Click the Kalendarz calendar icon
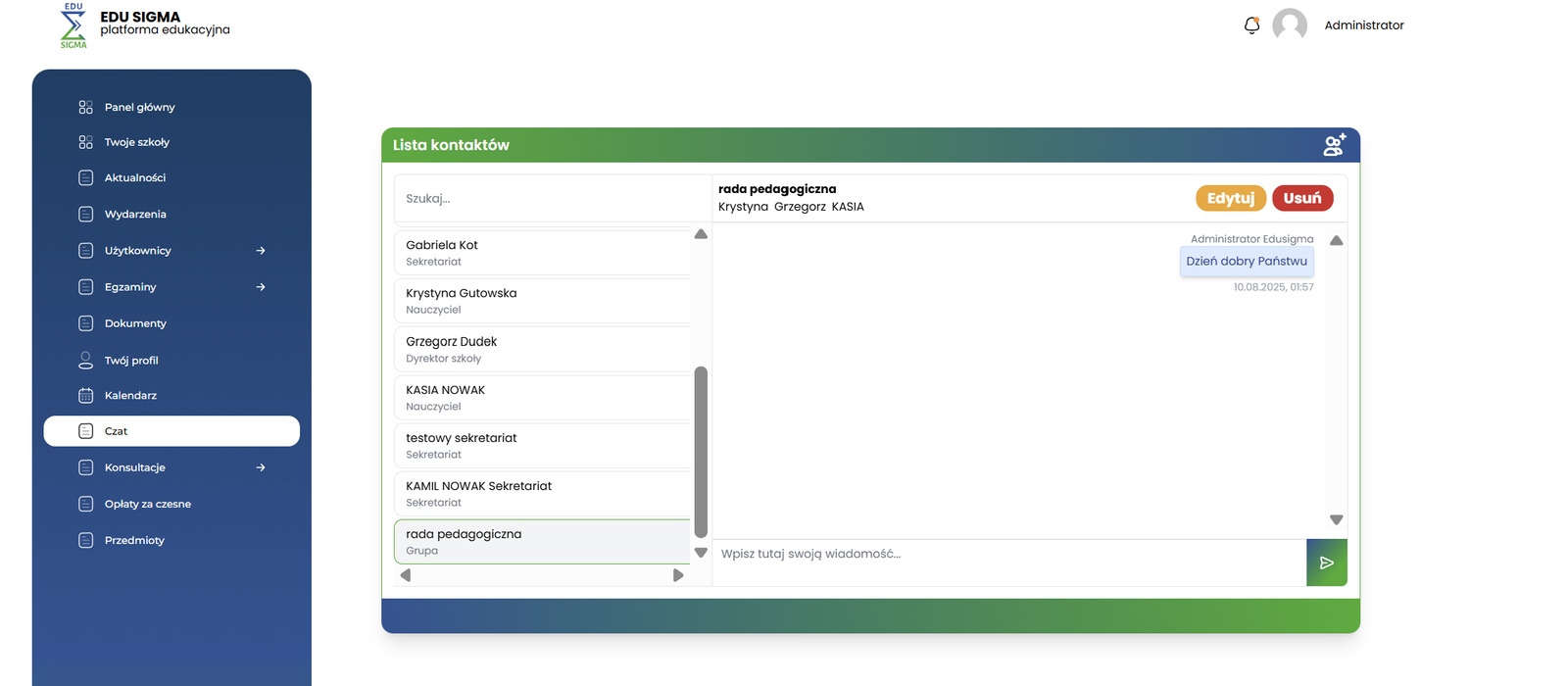The height and width of the screenshot is (686, 1568). pos(86,396)
